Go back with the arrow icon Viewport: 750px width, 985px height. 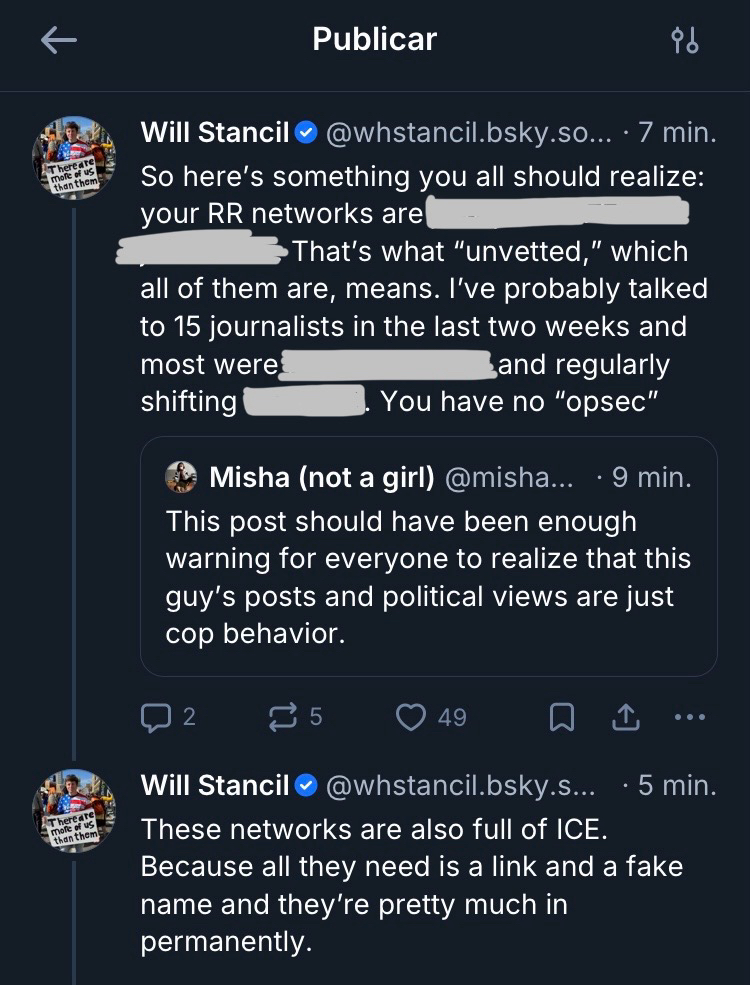tap(59, 40)
